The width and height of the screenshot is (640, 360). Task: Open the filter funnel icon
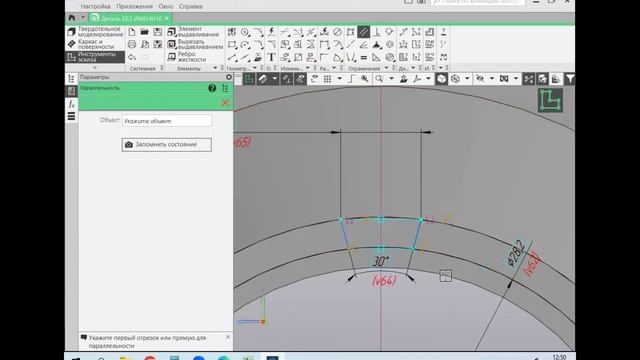click(570, 79)
